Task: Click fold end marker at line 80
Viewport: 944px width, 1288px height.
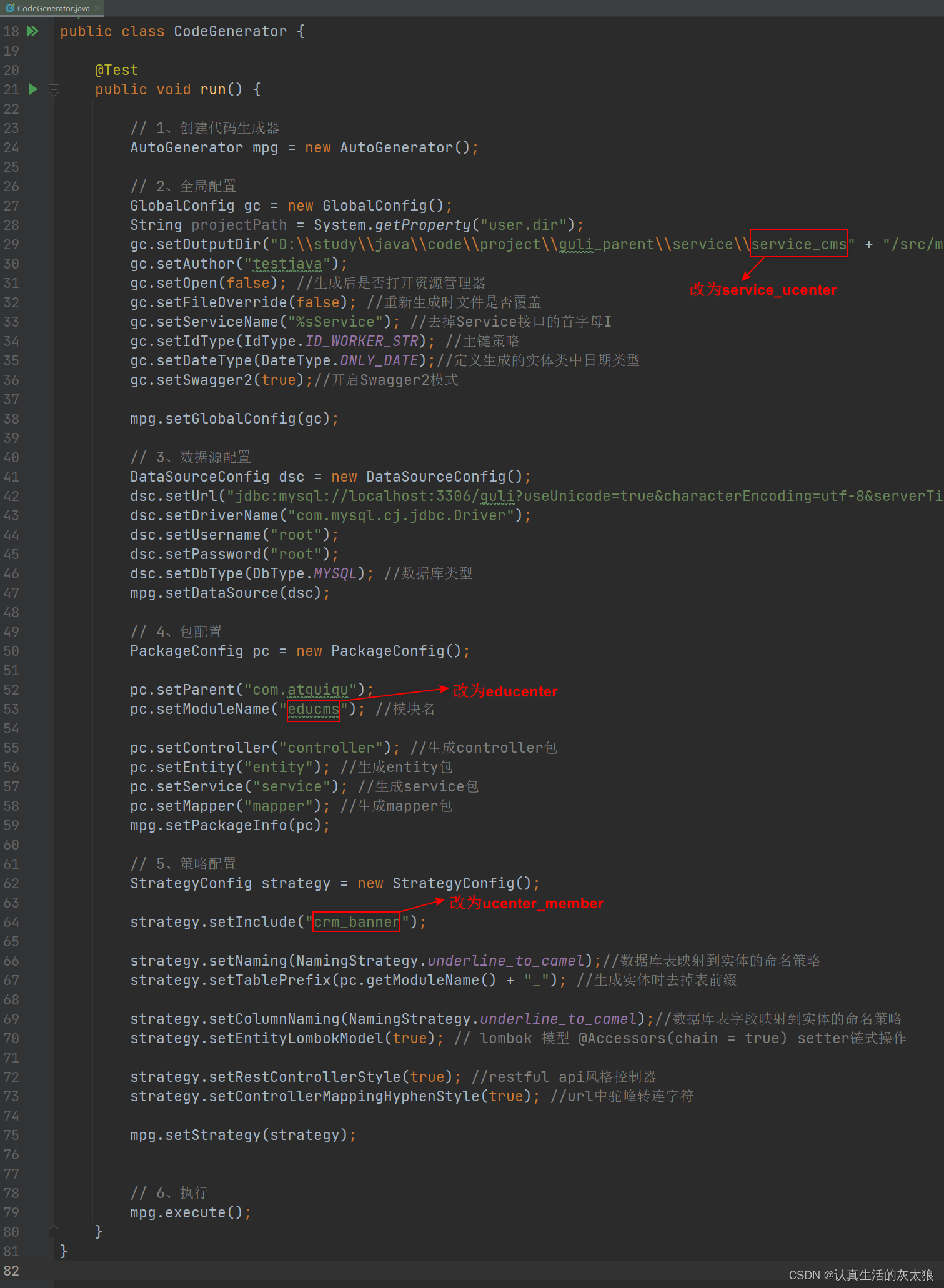Action: 54,1232
